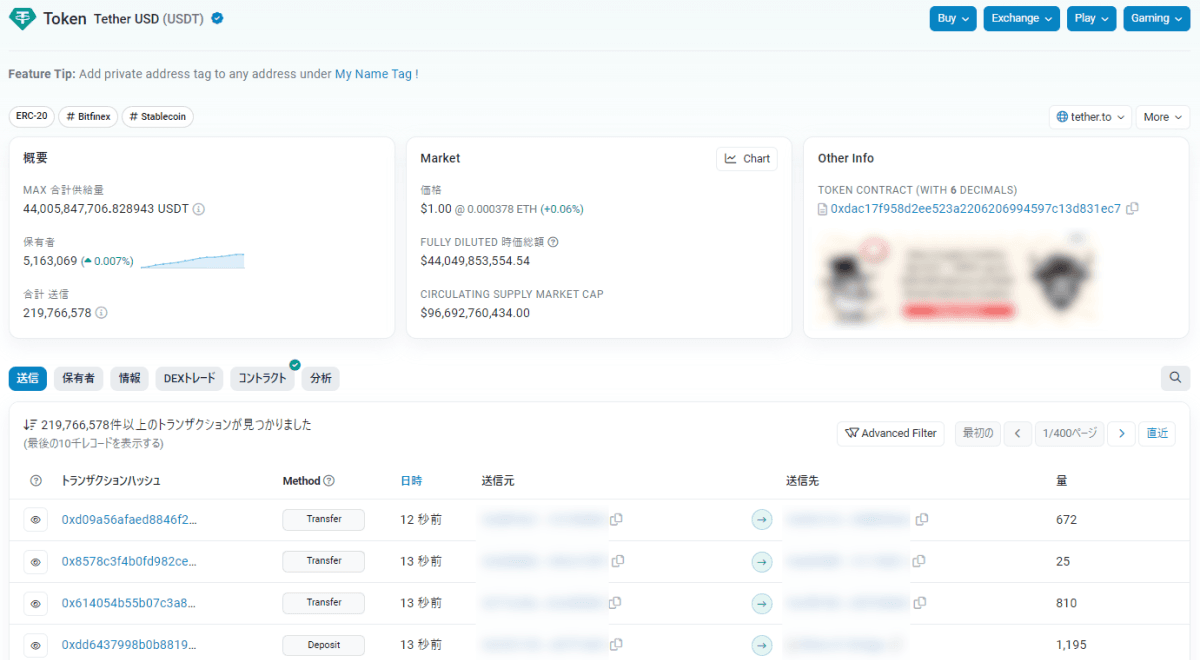Click the market cap value $96,692,760,434.00
Image resolution: width=1200 pixels, height=660 pixels.
click(475, 313)
